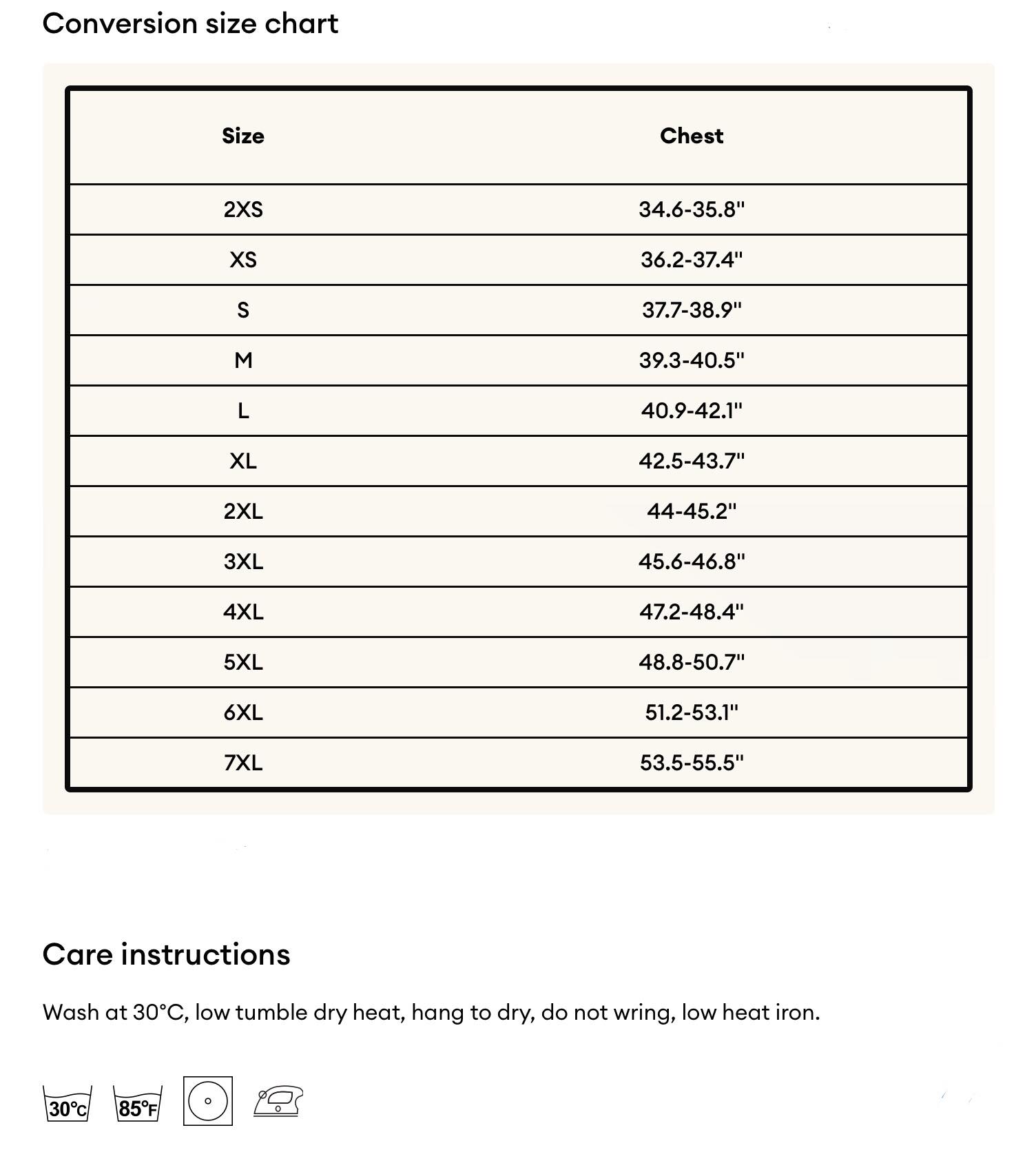Viewport: 1036px width, 1161px height.
Task: Click the Conversion size chart heading
Action: click(190, 24)
